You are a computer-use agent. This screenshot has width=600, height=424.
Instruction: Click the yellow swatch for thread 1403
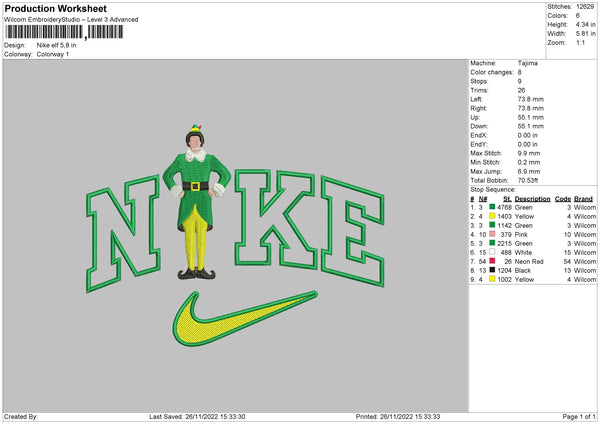(492, 216)
